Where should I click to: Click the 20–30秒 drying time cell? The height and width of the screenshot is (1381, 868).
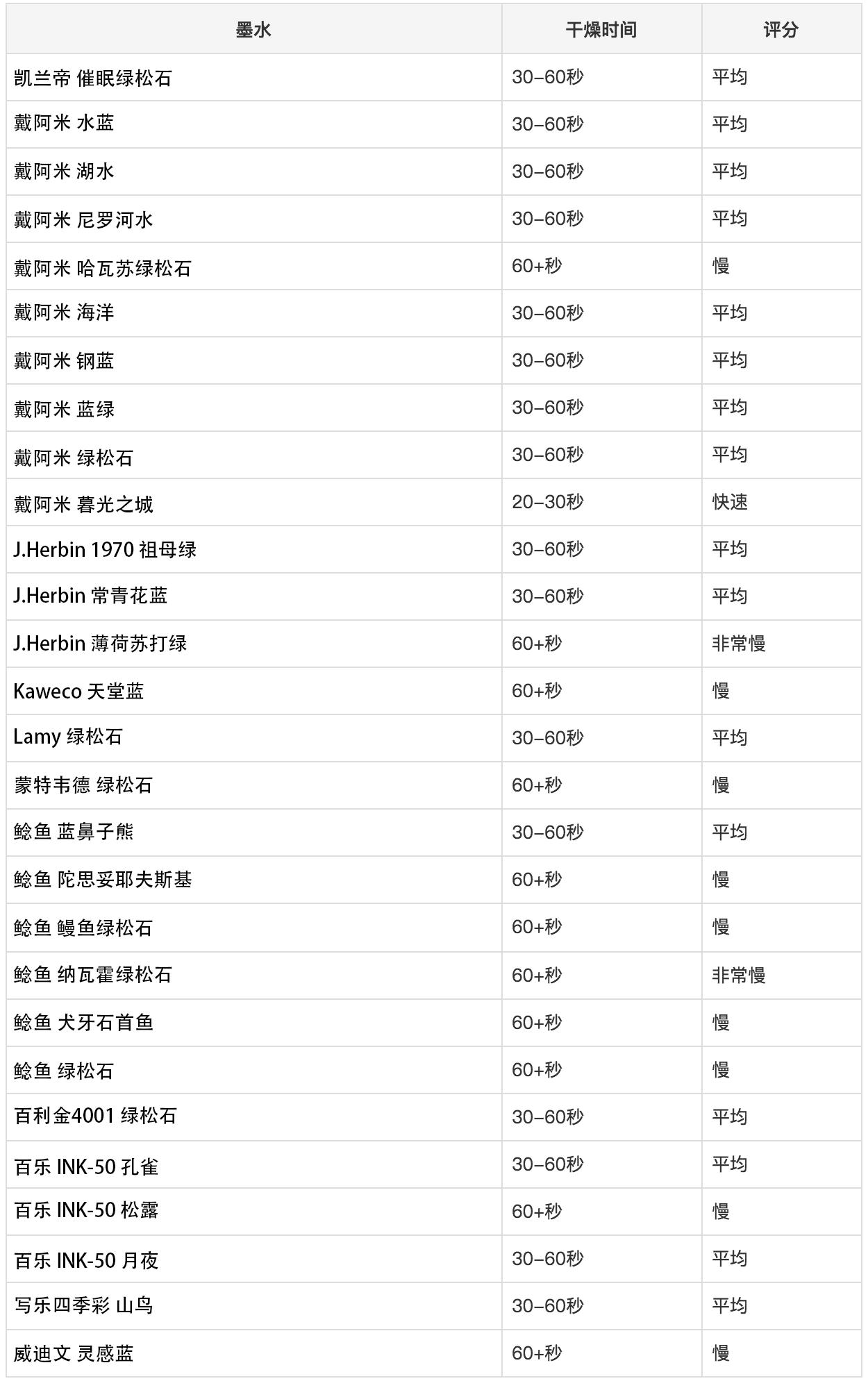coord(547,502)
